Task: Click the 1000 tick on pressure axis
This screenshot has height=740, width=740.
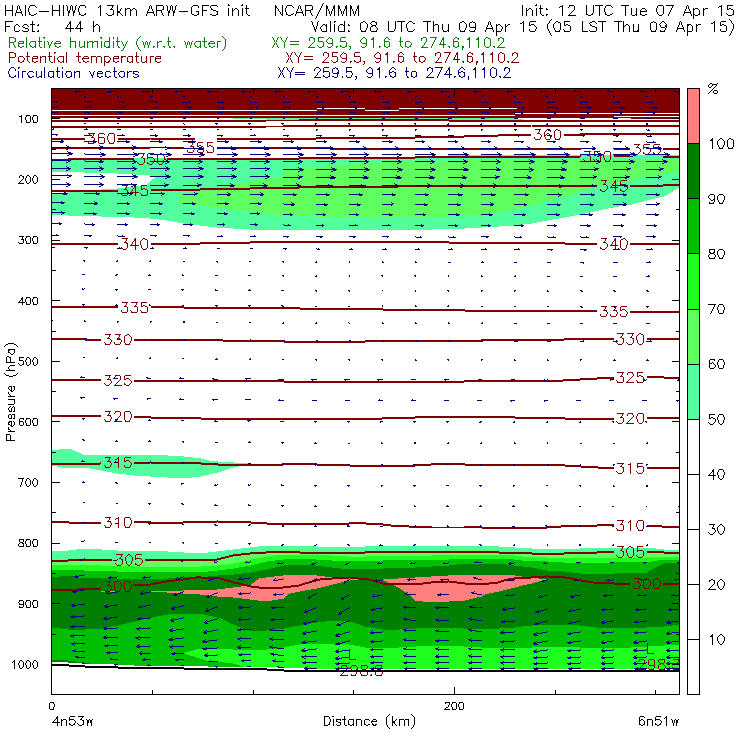Action: [x=25, y=664]
